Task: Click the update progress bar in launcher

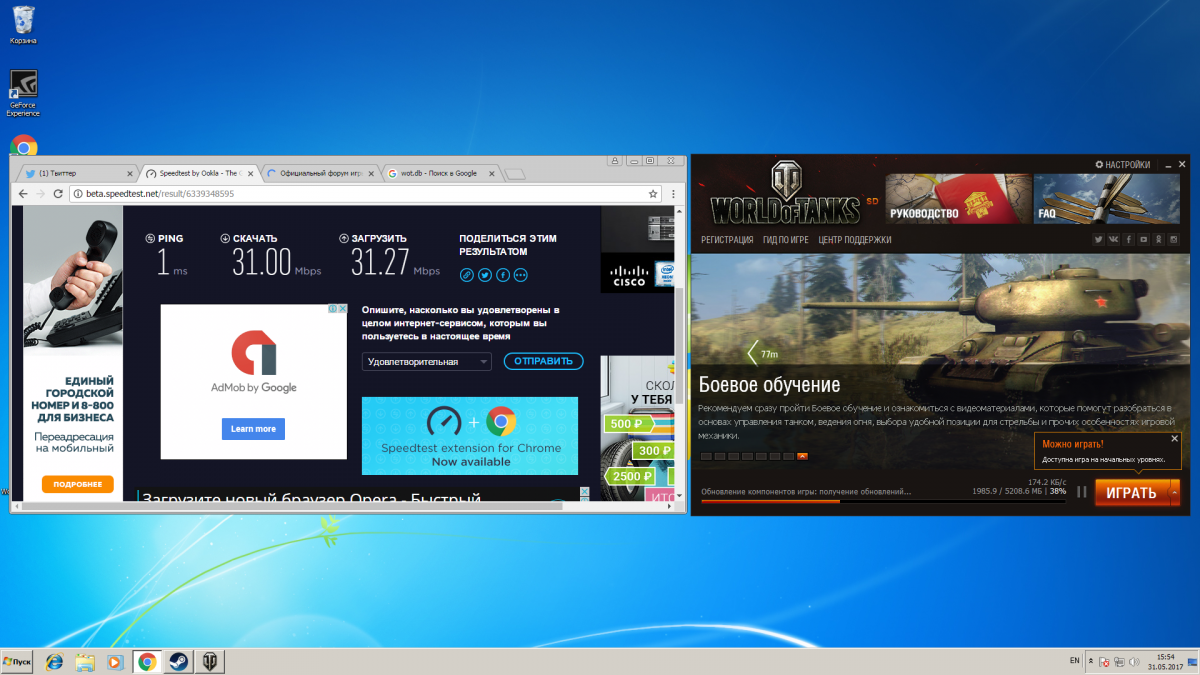Action: [x=883, y=501]
